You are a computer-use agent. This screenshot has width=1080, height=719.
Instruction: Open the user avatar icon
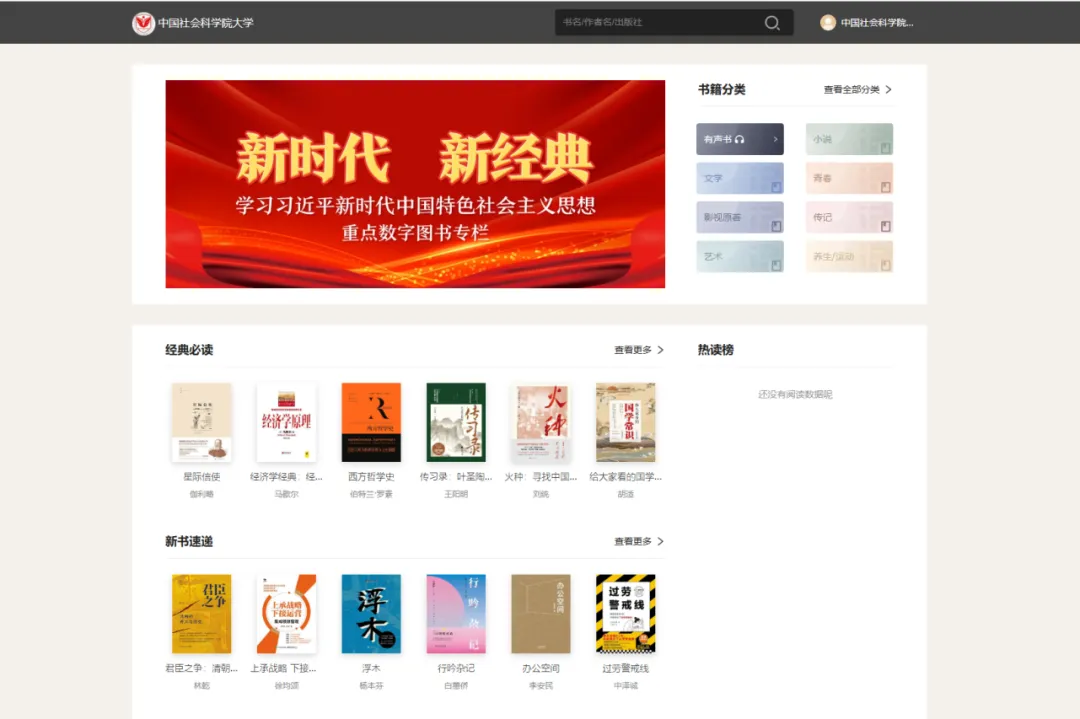827,23
